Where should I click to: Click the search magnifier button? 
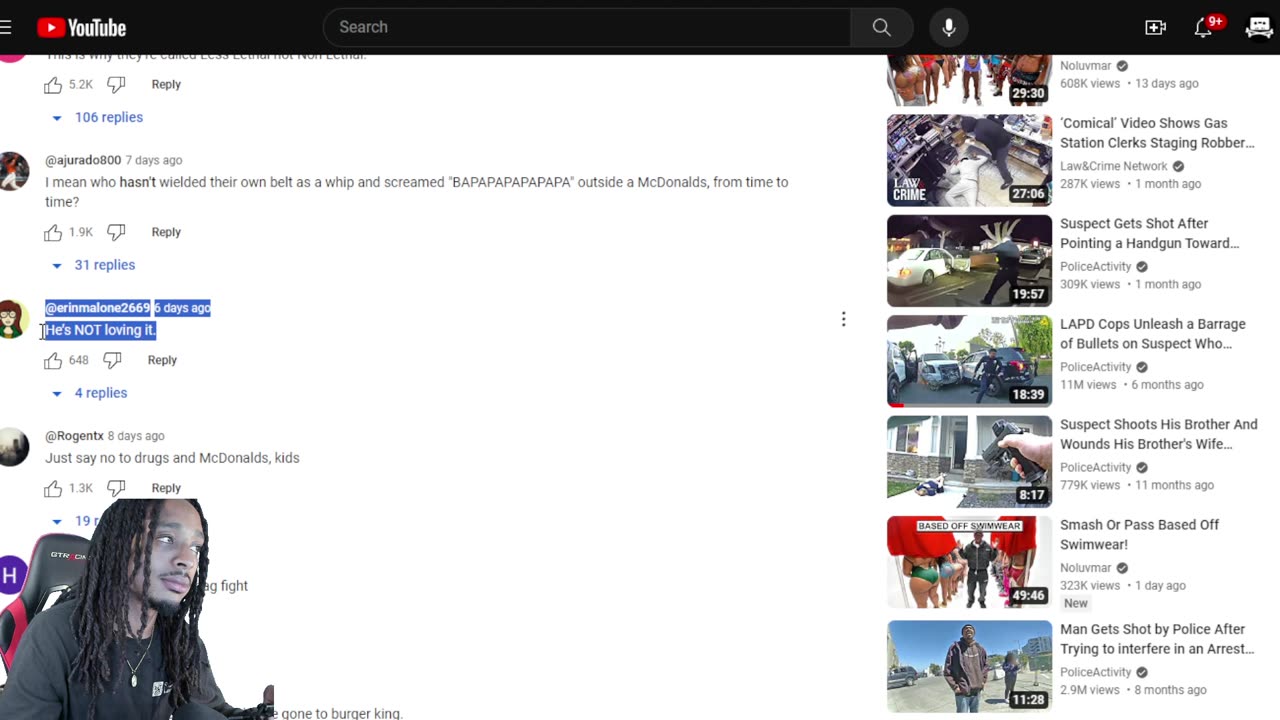pos(881,27)
